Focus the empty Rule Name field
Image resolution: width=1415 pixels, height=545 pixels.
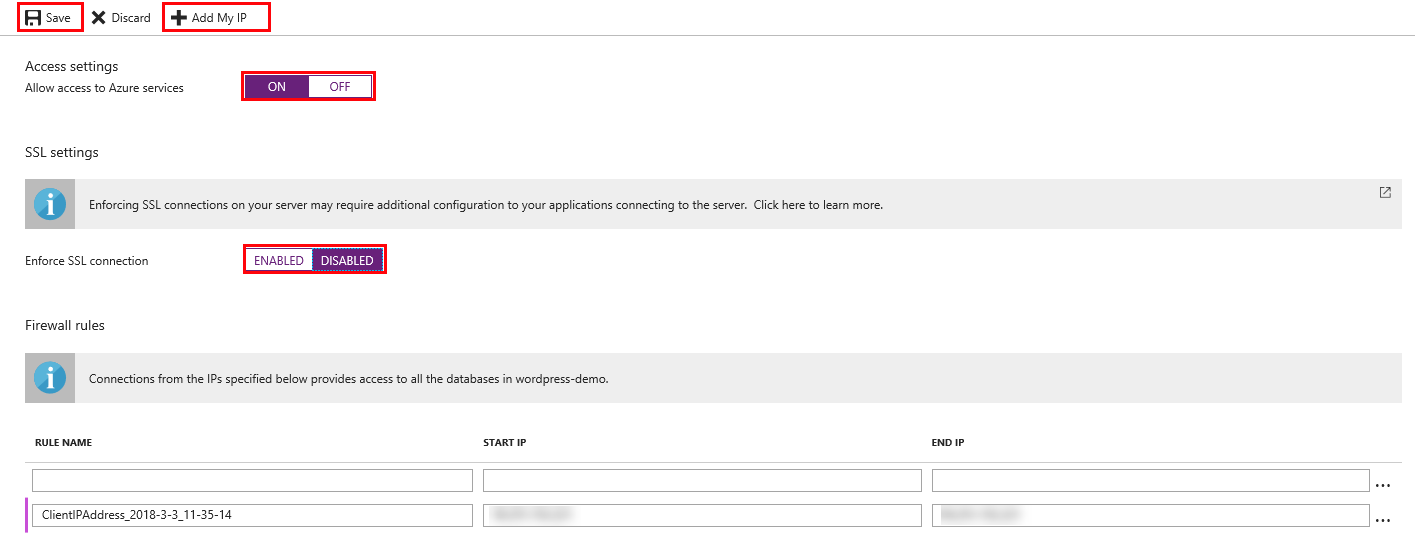pos(252,481)
